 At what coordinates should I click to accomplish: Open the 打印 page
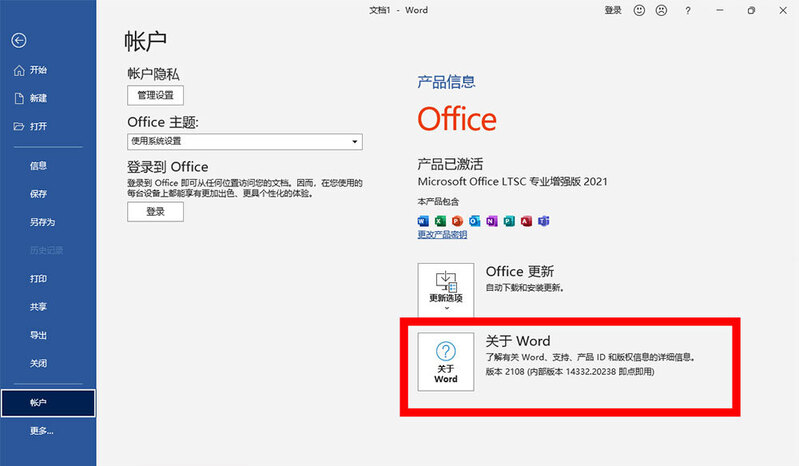click(x=38, y=278)
